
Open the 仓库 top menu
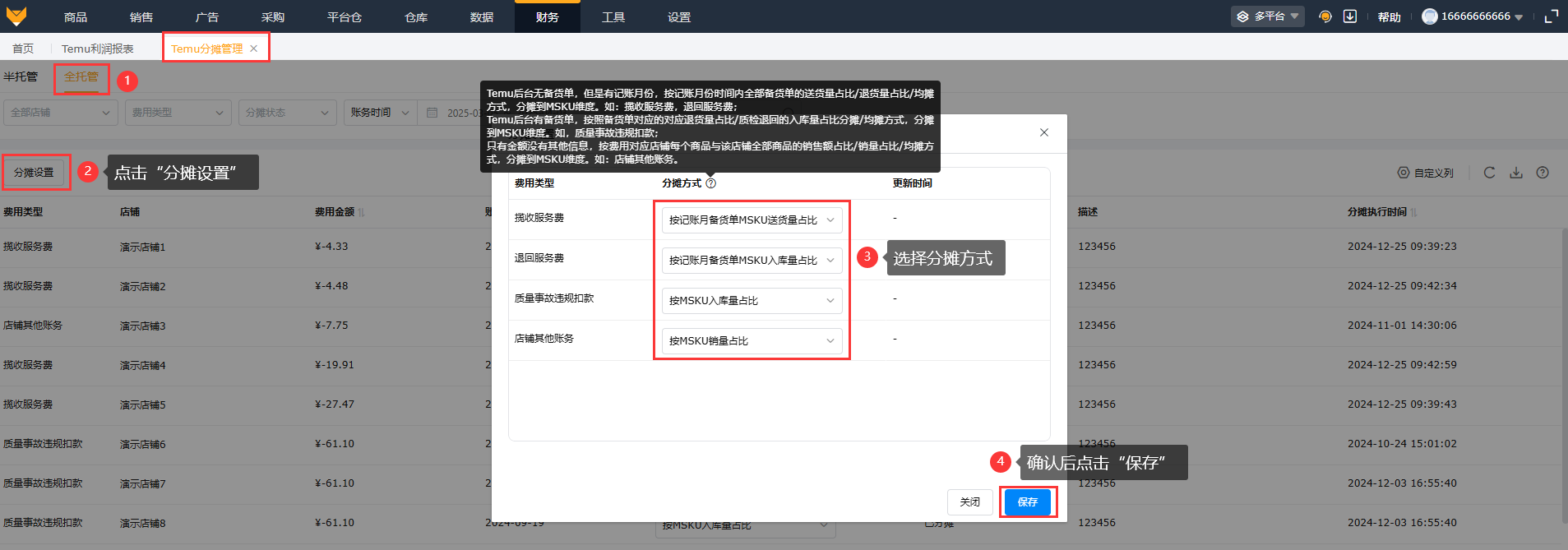[416, 16]
